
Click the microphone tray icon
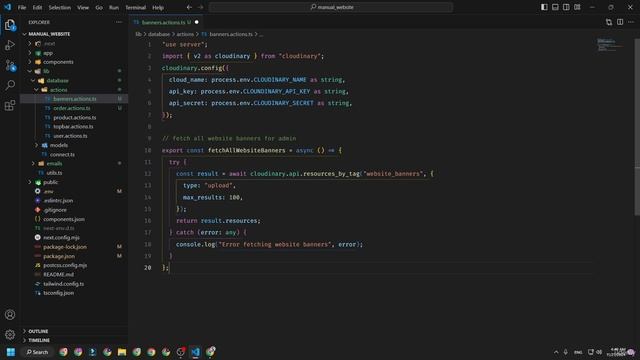[x=566, y=352]
